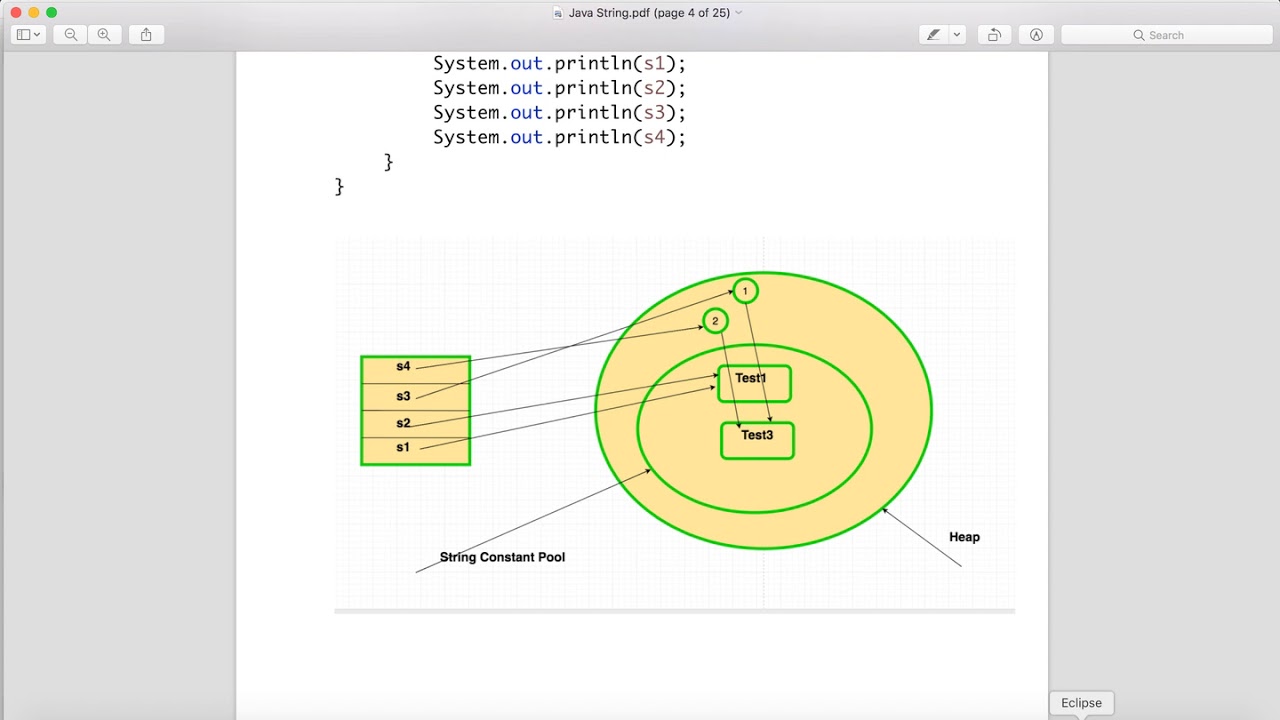The height and width of the screenshot is (720, 1280).
Task: Select the Highlight pen tool
Action: (933, 35)
